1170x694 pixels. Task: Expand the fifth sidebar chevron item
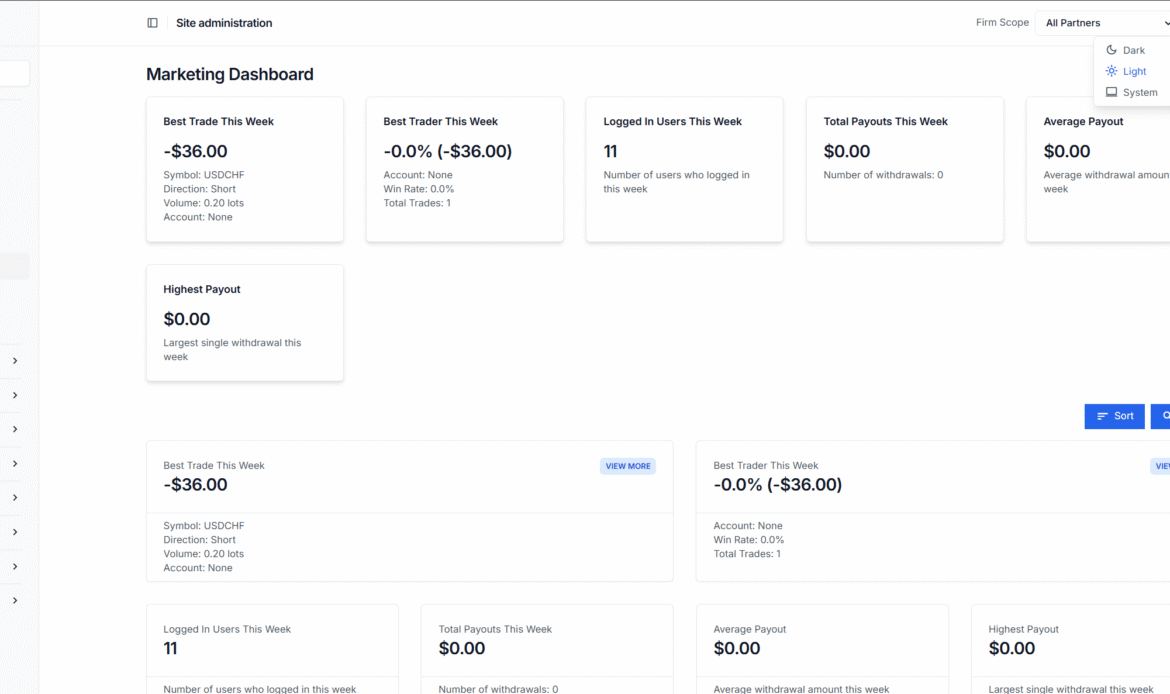pyautogui.click(x=15, y=498)
